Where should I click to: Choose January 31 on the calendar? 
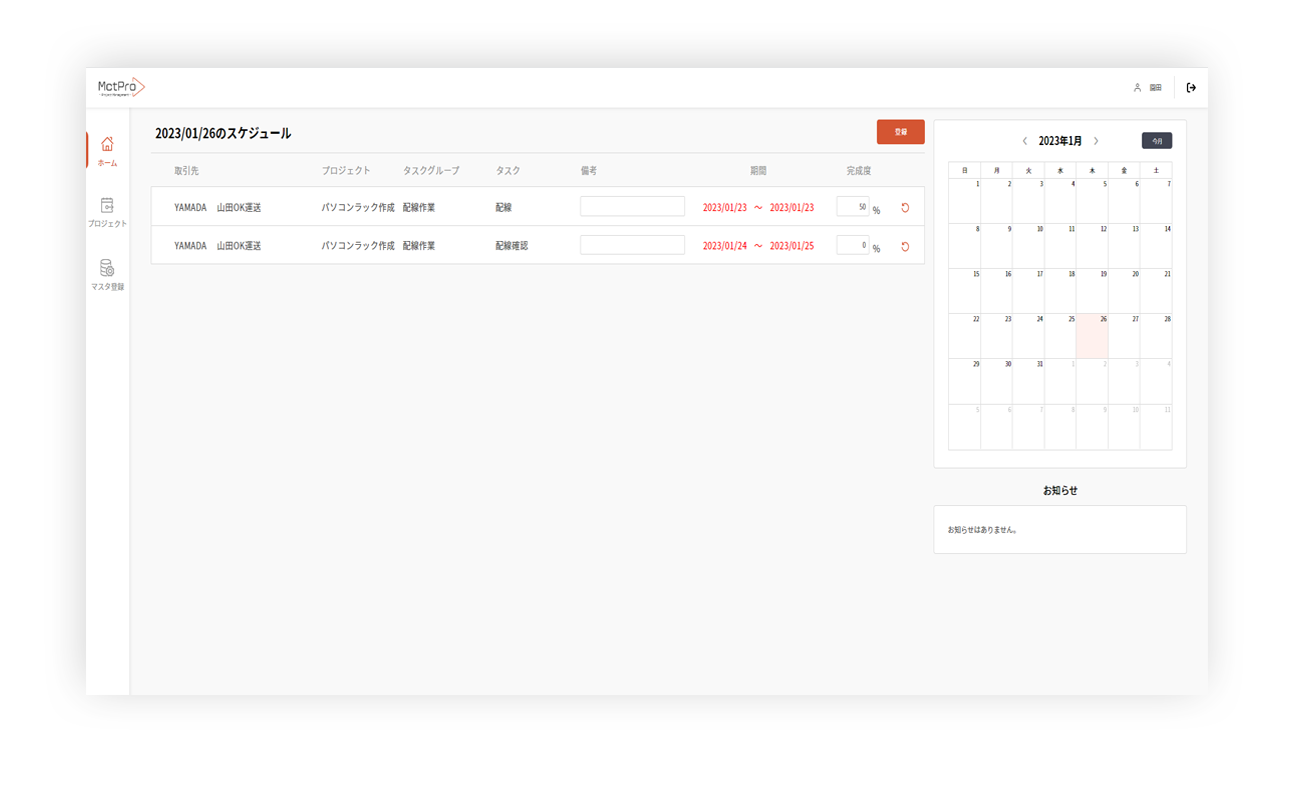pos(1028,381)
